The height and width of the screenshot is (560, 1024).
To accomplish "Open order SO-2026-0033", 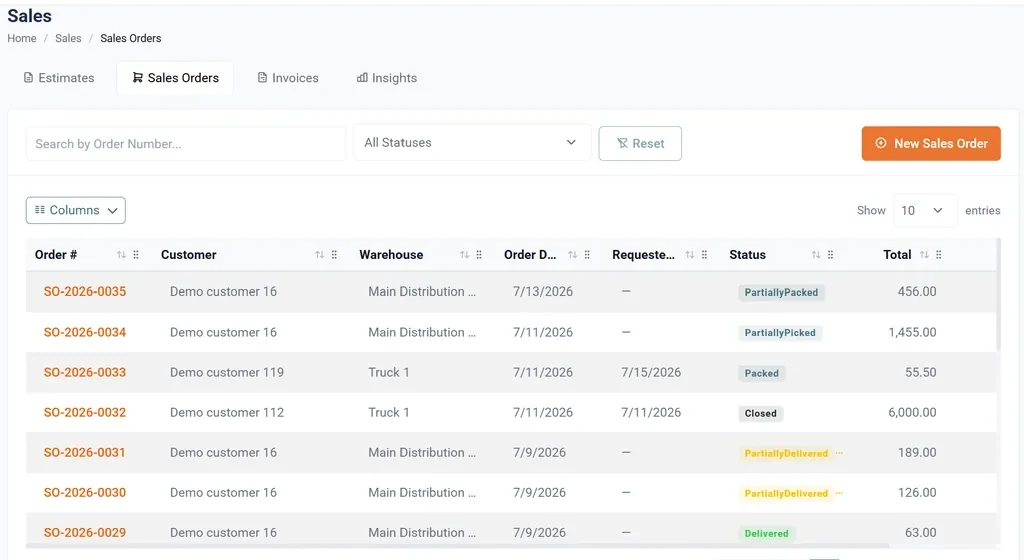I will (x=85, y=373).
